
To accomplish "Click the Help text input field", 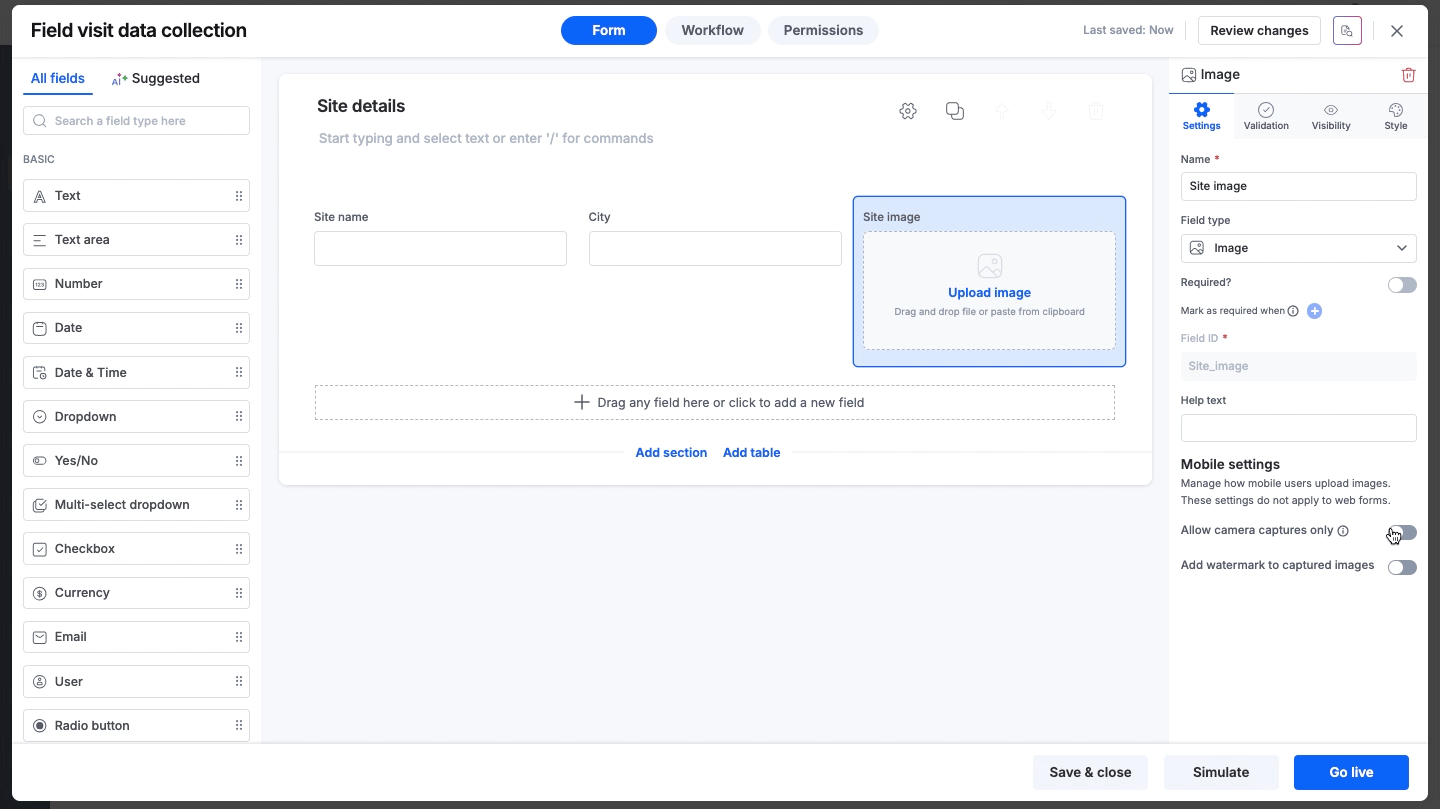I will (1297, 428).
